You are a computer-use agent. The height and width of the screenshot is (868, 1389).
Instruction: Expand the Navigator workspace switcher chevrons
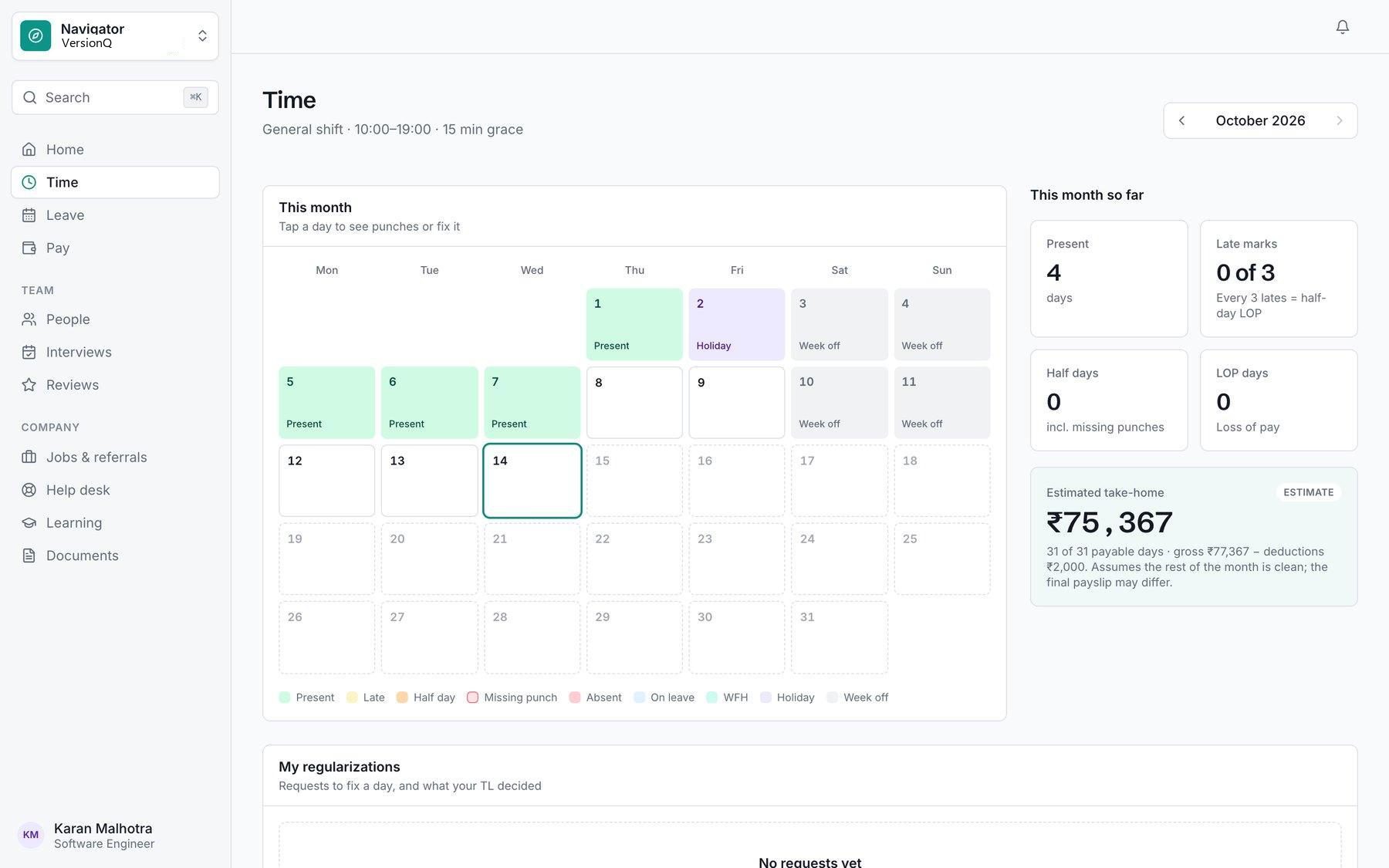(x=202, y=36)
